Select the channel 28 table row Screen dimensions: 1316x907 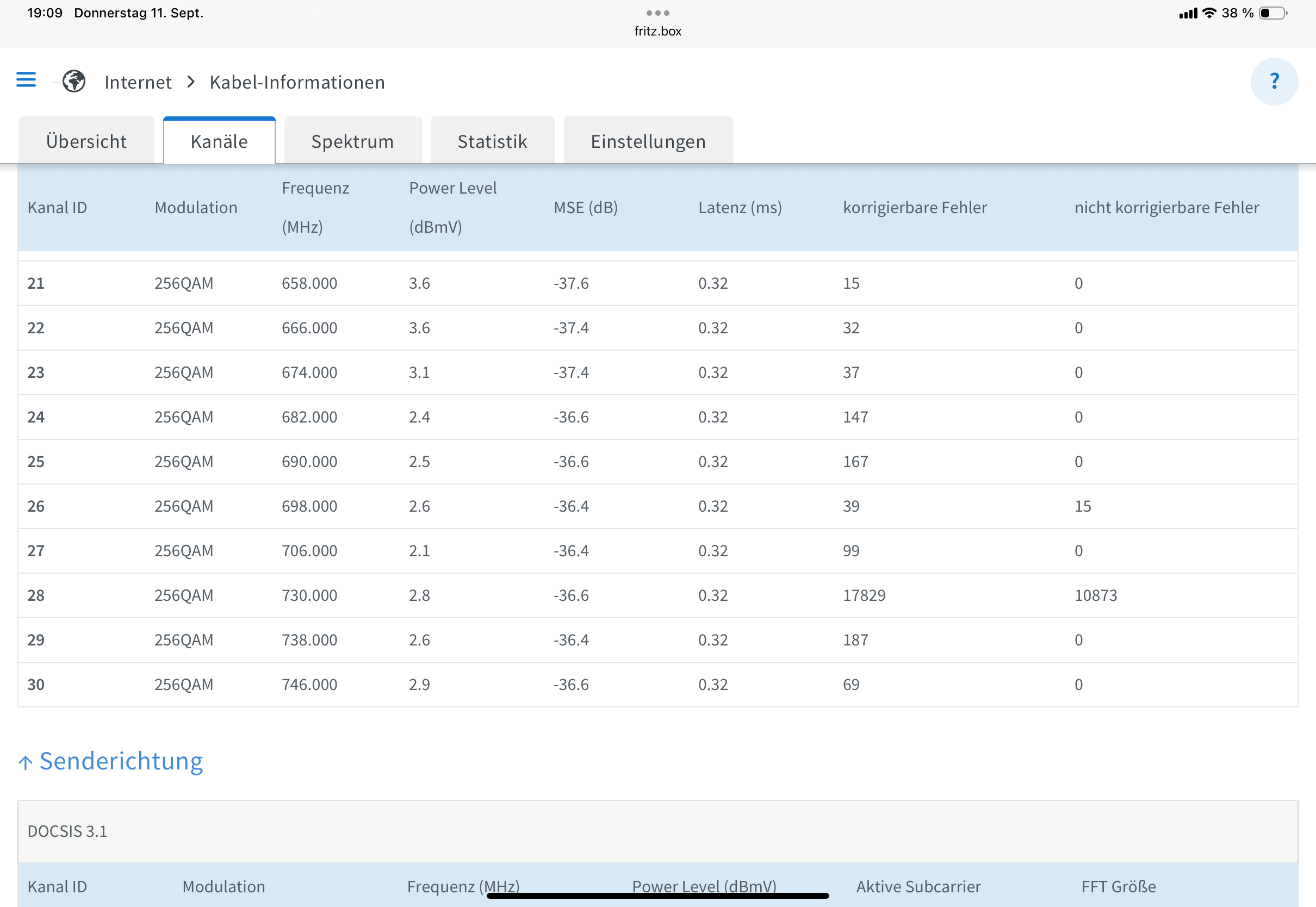pos(657,595)
